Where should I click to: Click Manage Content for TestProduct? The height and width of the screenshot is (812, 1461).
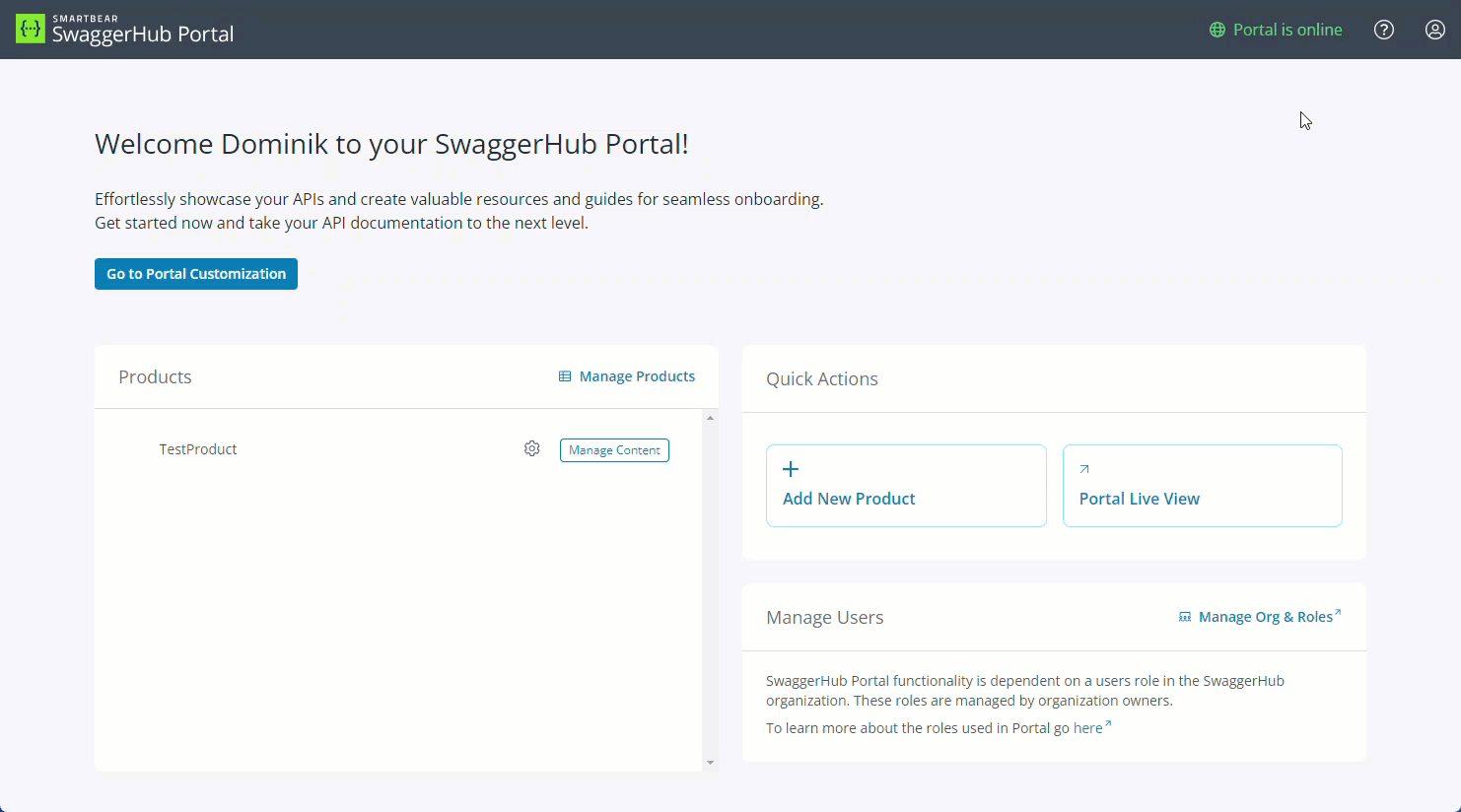coord(614,449)
